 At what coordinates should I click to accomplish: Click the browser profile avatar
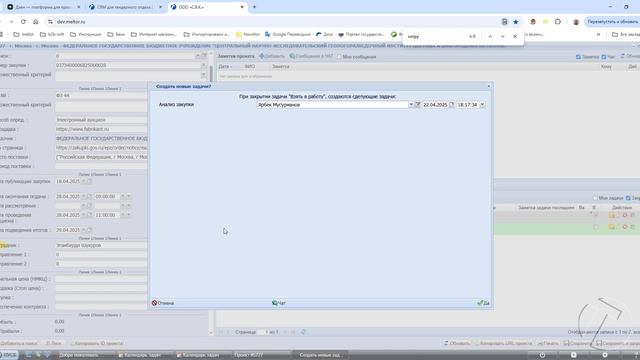click(576, 22)
